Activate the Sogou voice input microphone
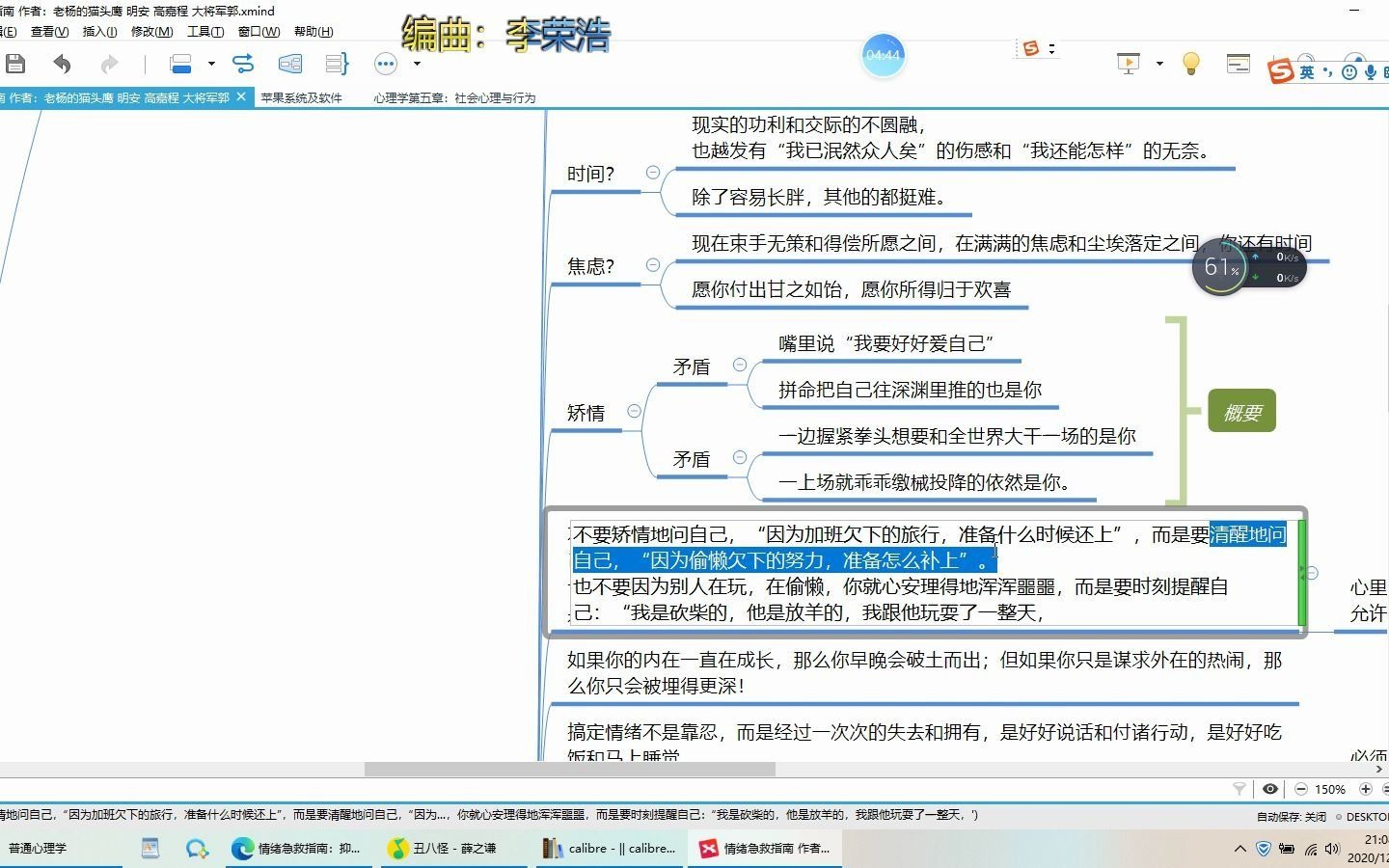The image size is (1389, 868). (x=1371, y=71)
